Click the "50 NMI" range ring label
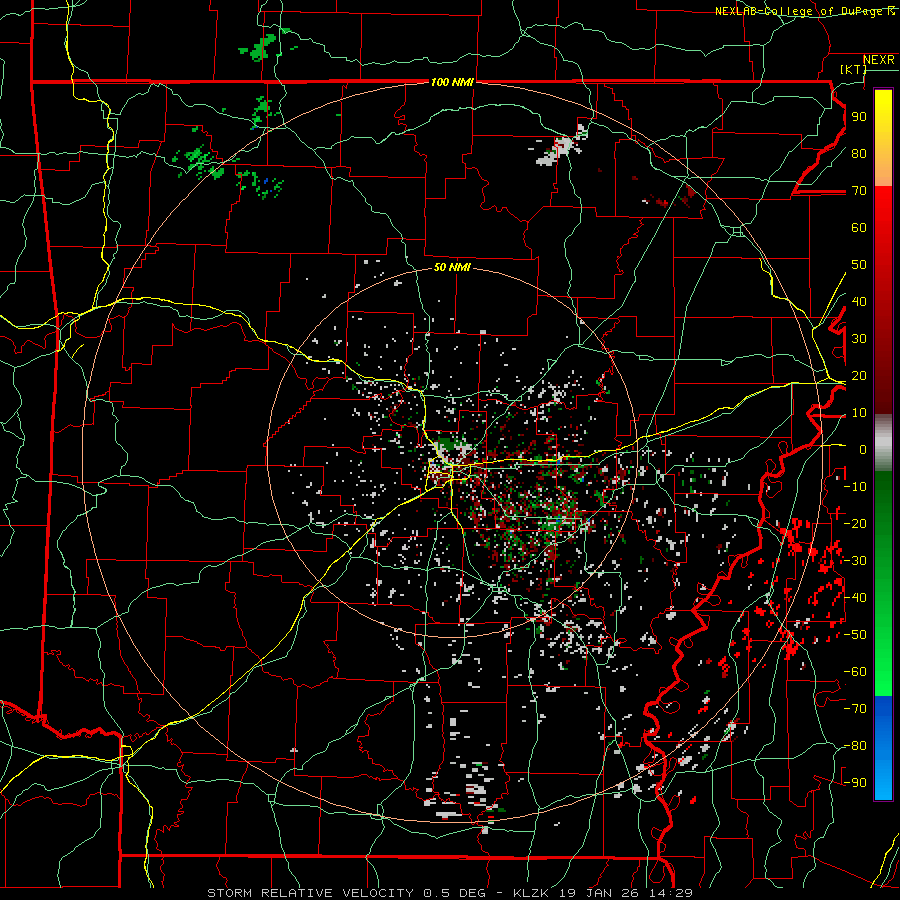This screenshot has width=900, height=900. click(x=452, y=267)
